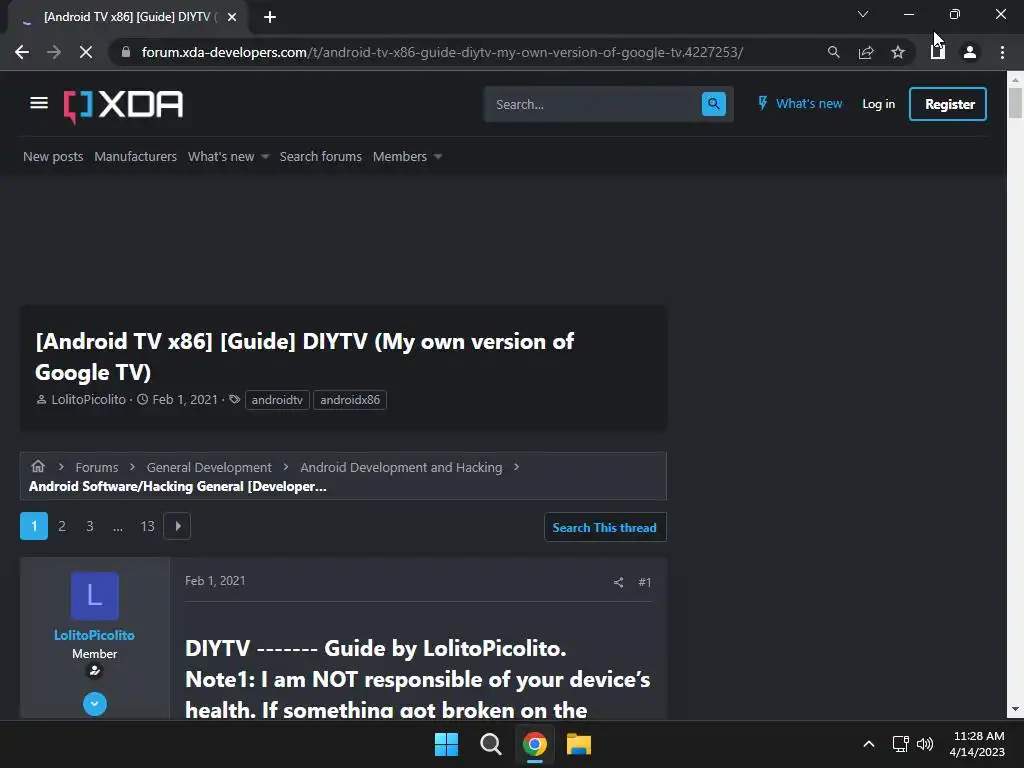Expand Members dropdown arrow

(x=438, y=157)
